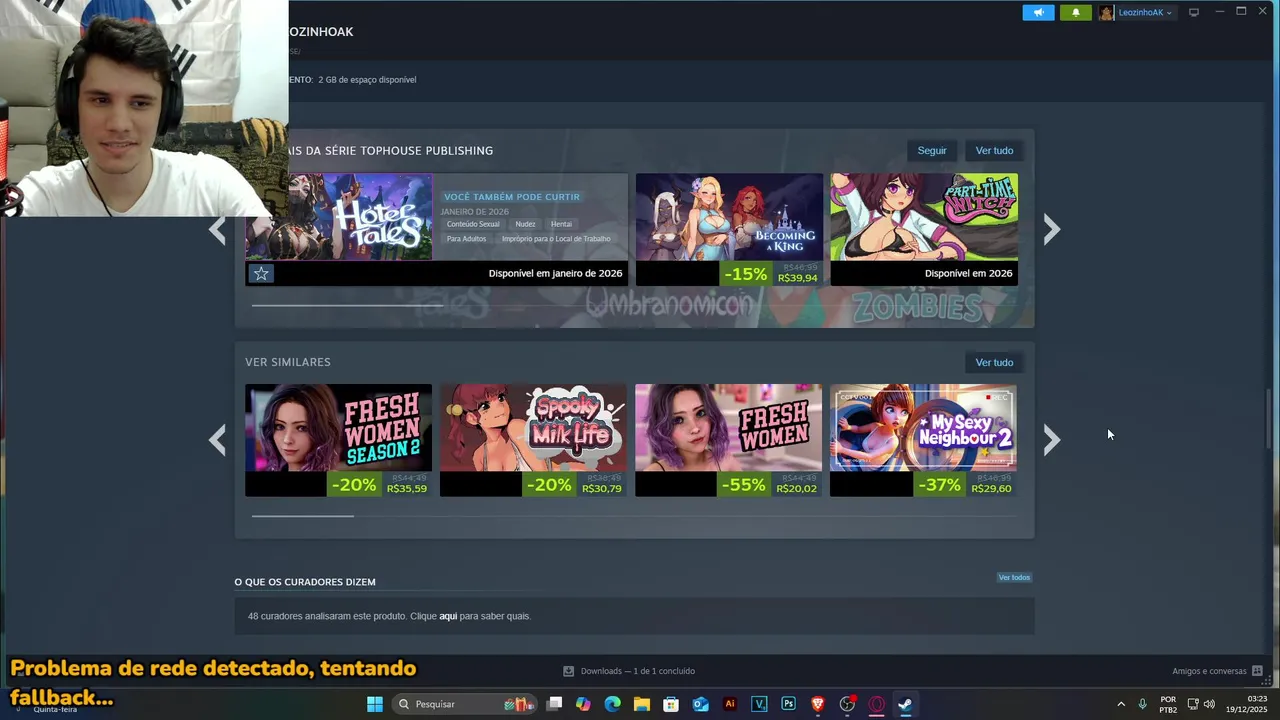Open Adobe Illustrator from taskbar
The image size is (1280, 720).
(730, 704)
